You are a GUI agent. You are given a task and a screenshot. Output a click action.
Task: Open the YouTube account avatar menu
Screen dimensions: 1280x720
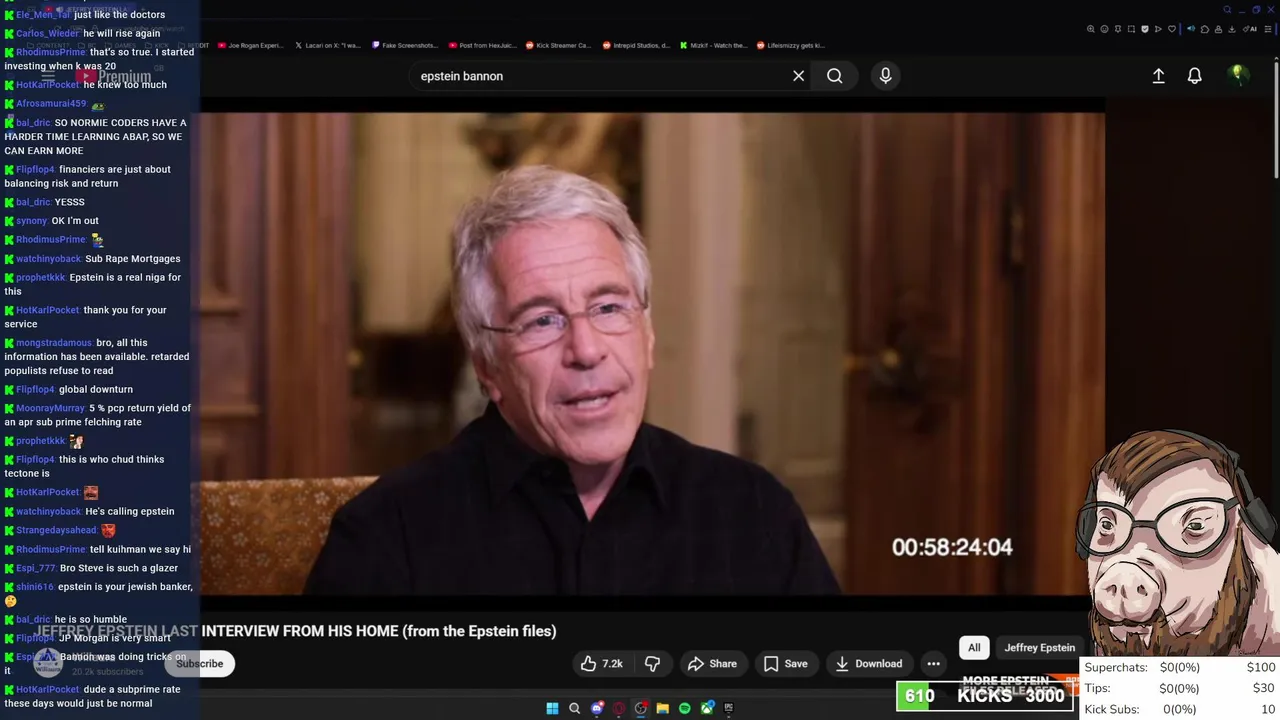pos(1238,75)
